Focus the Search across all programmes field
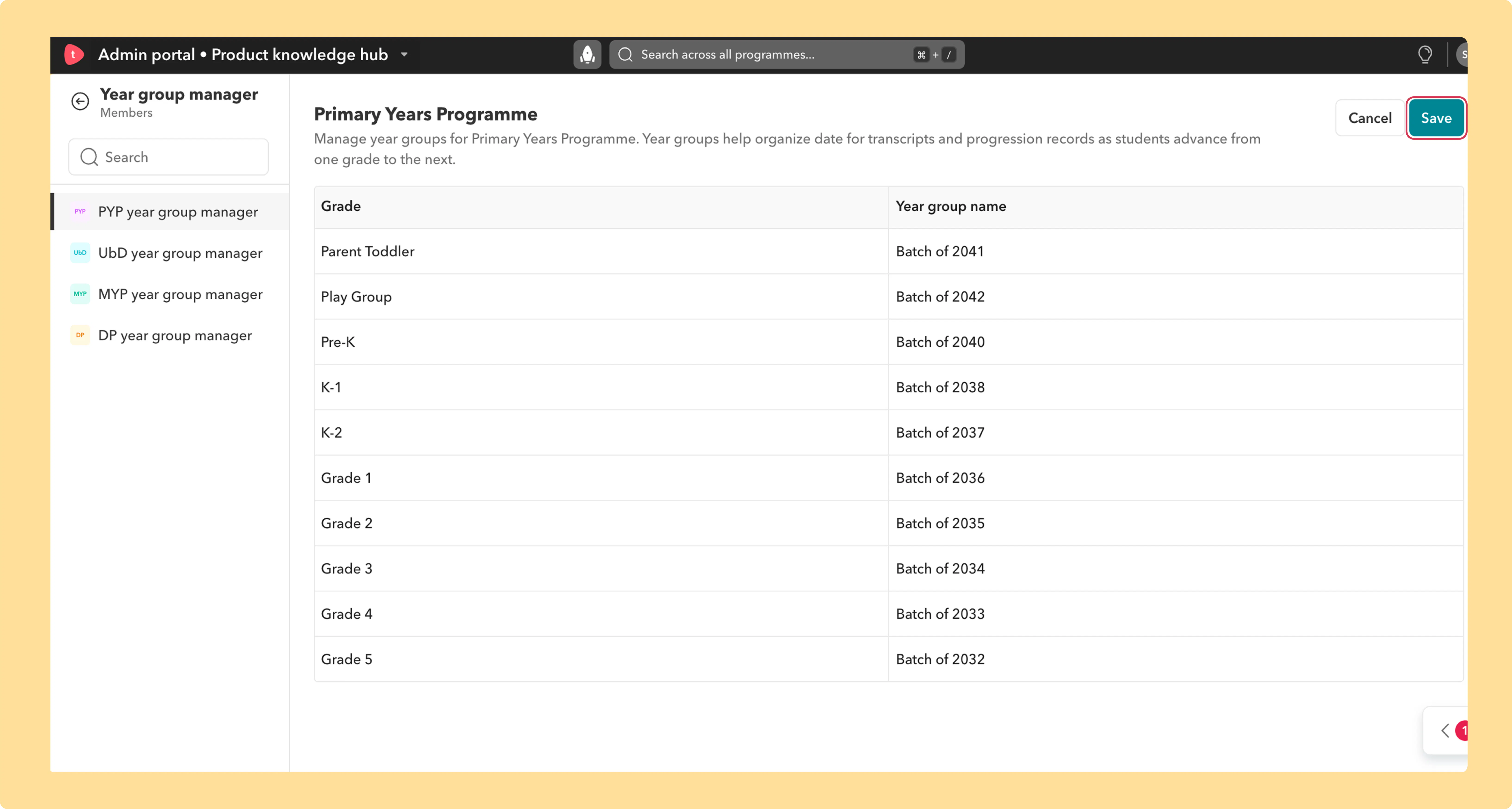The width and height of the screenshot is (1512, 809). tap(787, 55)
